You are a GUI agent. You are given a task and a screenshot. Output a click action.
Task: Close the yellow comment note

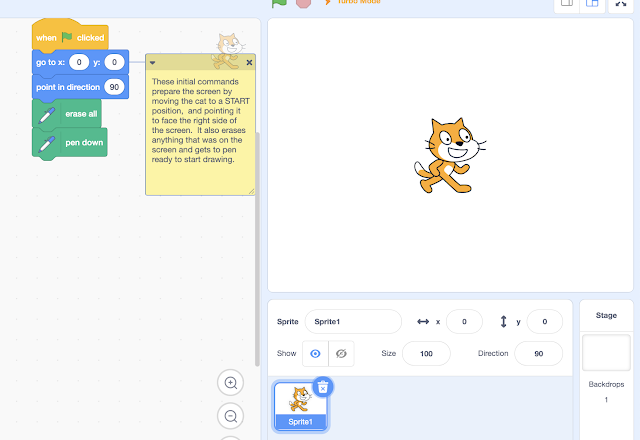point(249,62)
